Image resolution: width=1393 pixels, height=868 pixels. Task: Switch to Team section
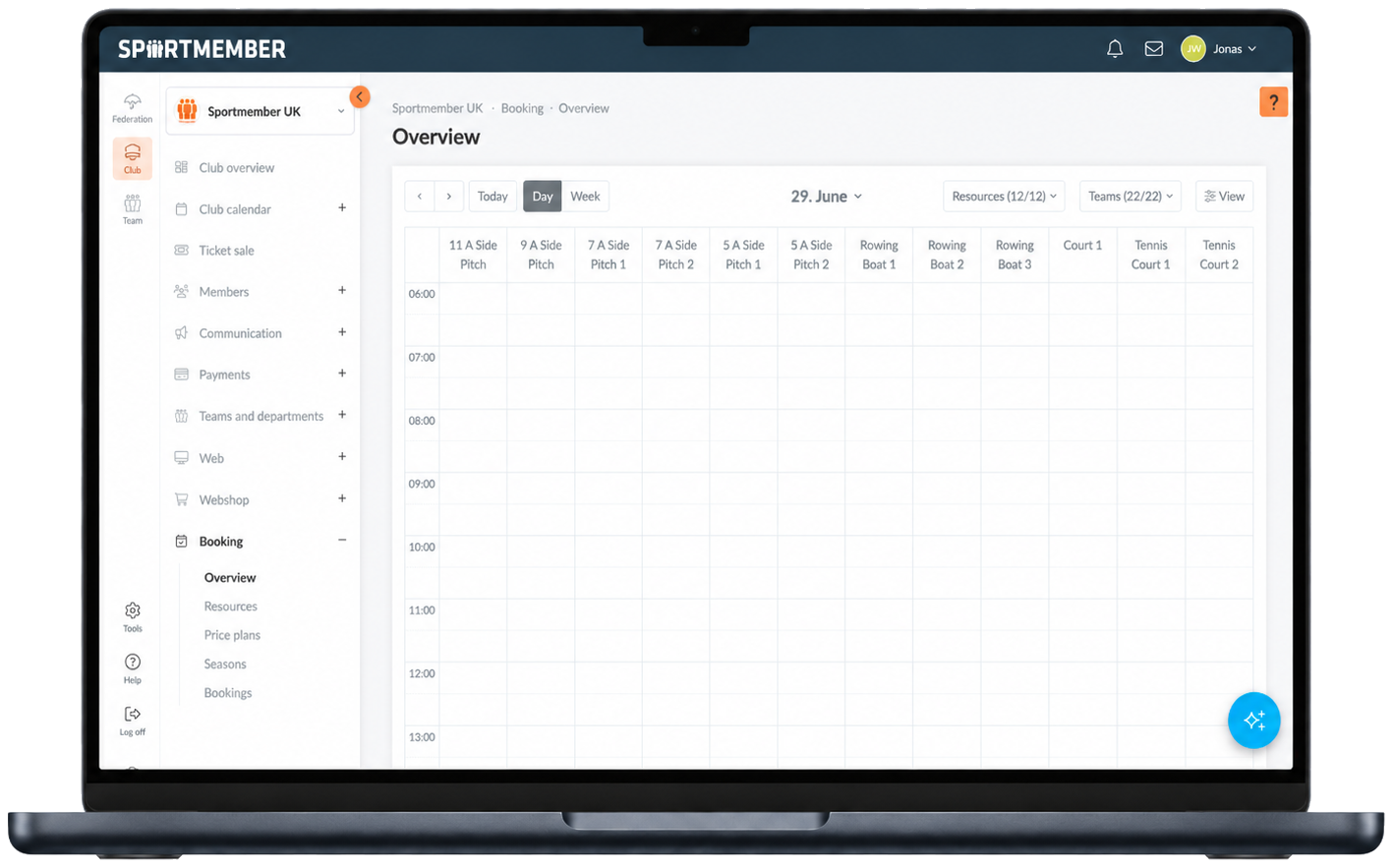[x=132, y=209]
